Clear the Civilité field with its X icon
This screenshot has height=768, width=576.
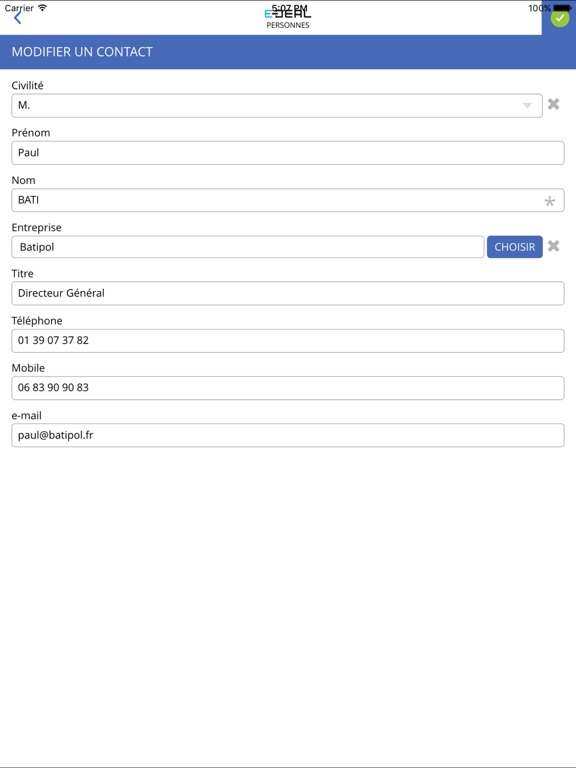click(x=553, y=104)
